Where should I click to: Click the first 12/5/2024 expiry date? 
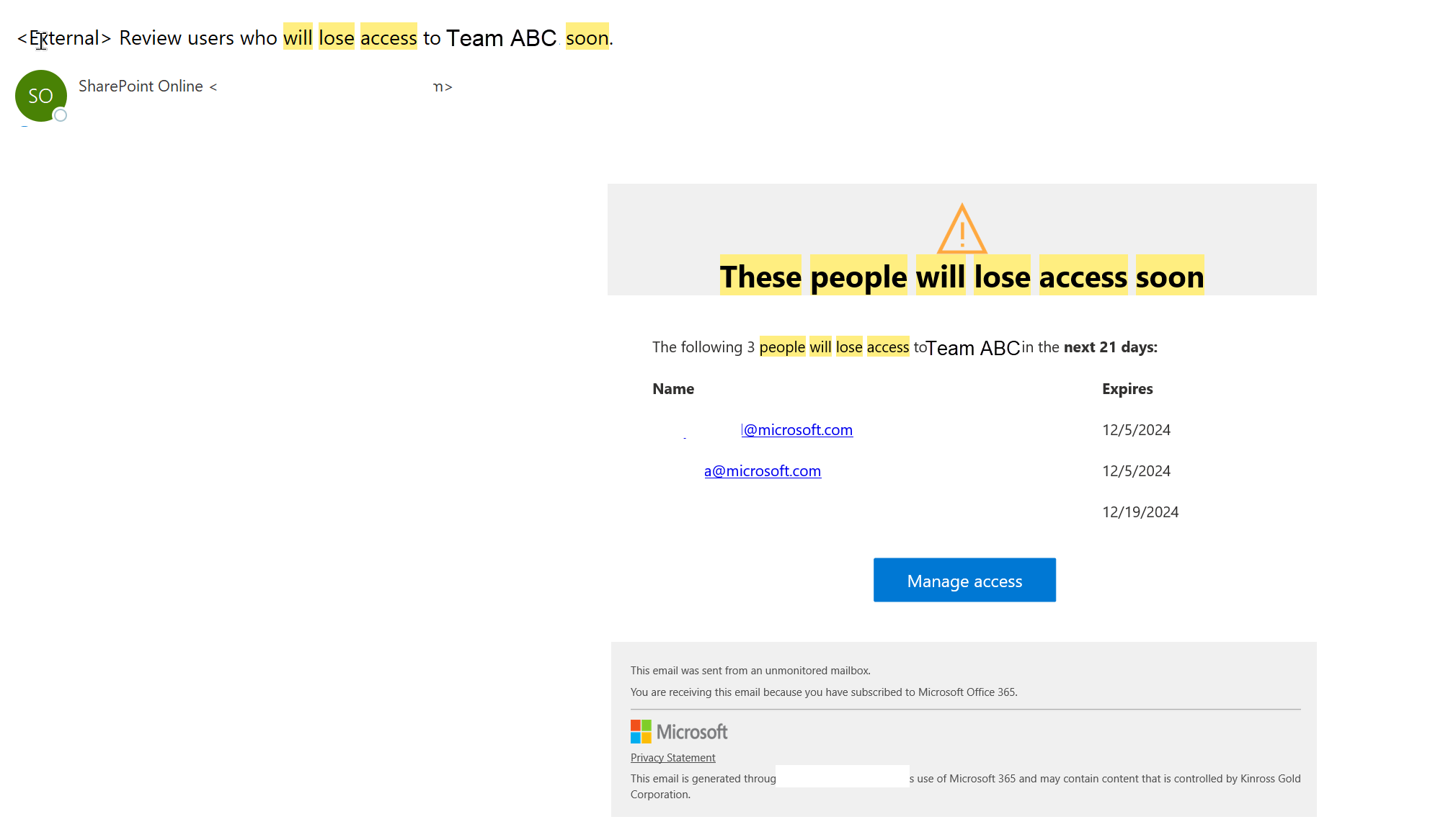(x=1135, y=430)
